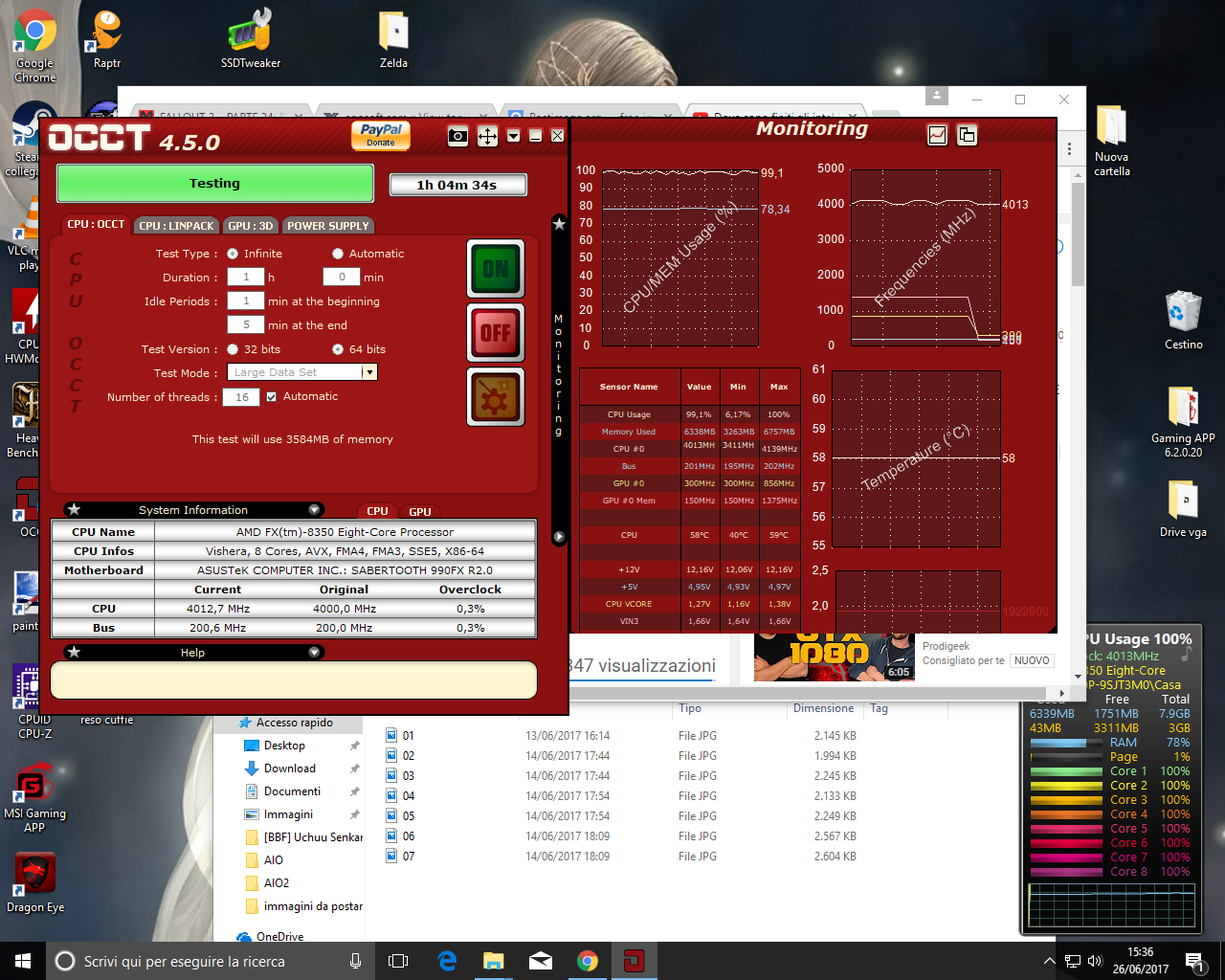Click star beside System Information header

click(x=75, y=510)
